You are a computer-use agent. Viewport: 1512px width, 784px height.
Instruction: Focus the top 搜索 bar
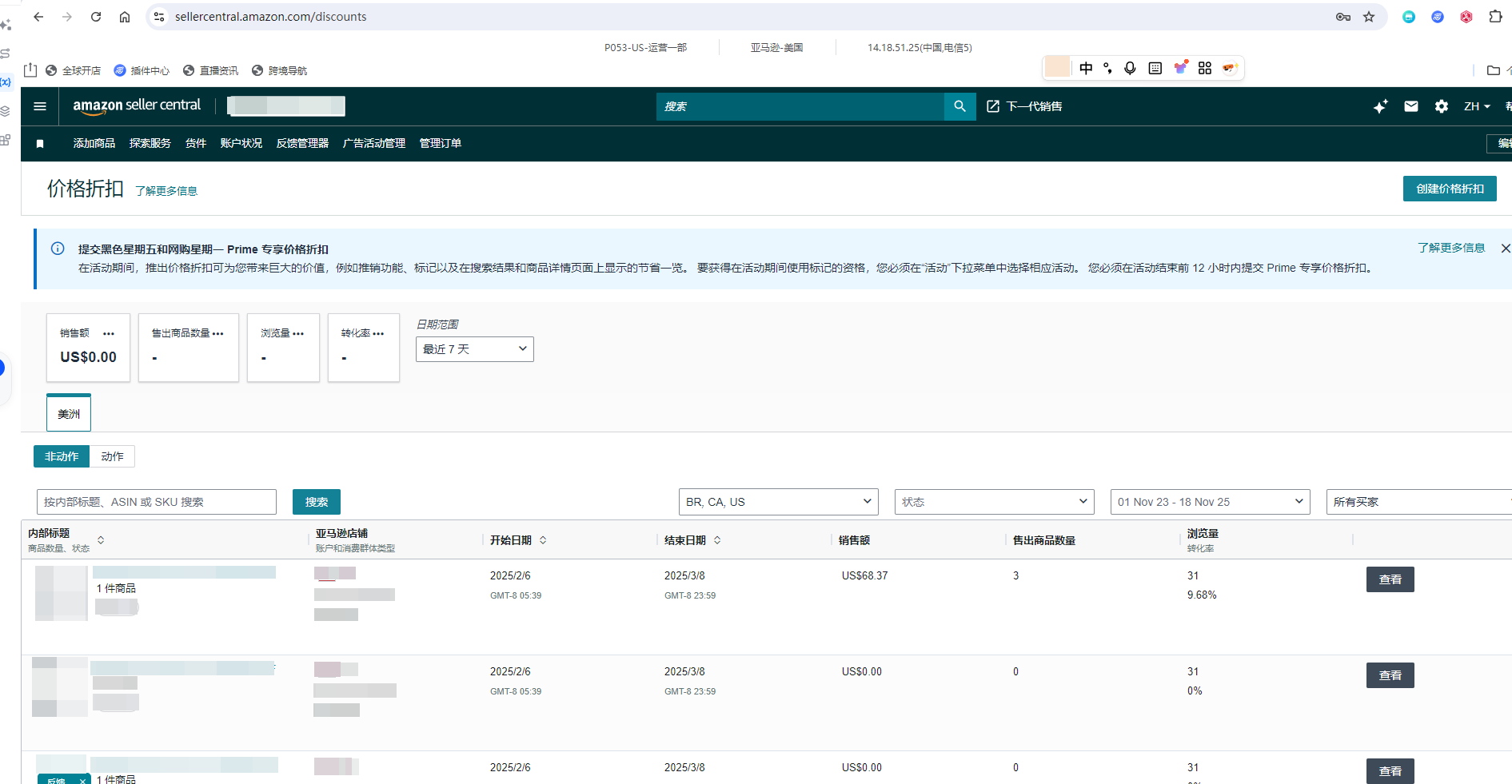coord(800,106)
